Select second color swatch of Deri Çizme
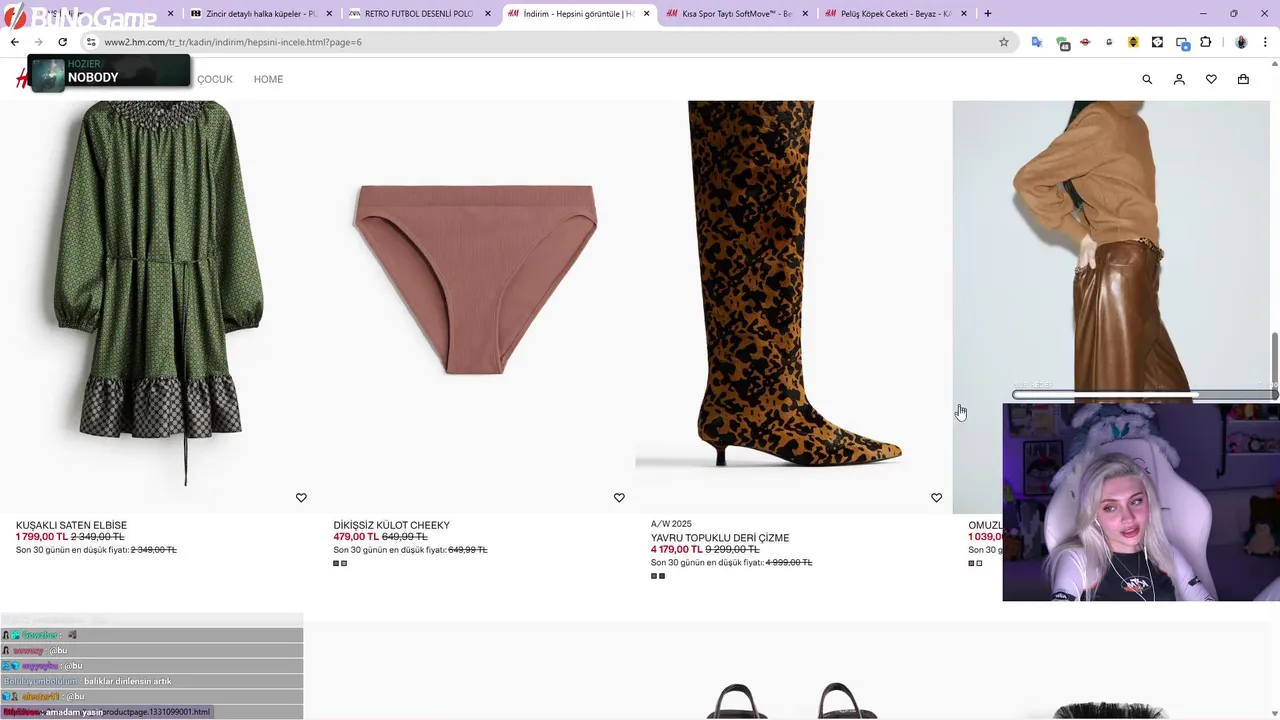The height and width of the screenshot is (720, 1280). click(662, 576)
